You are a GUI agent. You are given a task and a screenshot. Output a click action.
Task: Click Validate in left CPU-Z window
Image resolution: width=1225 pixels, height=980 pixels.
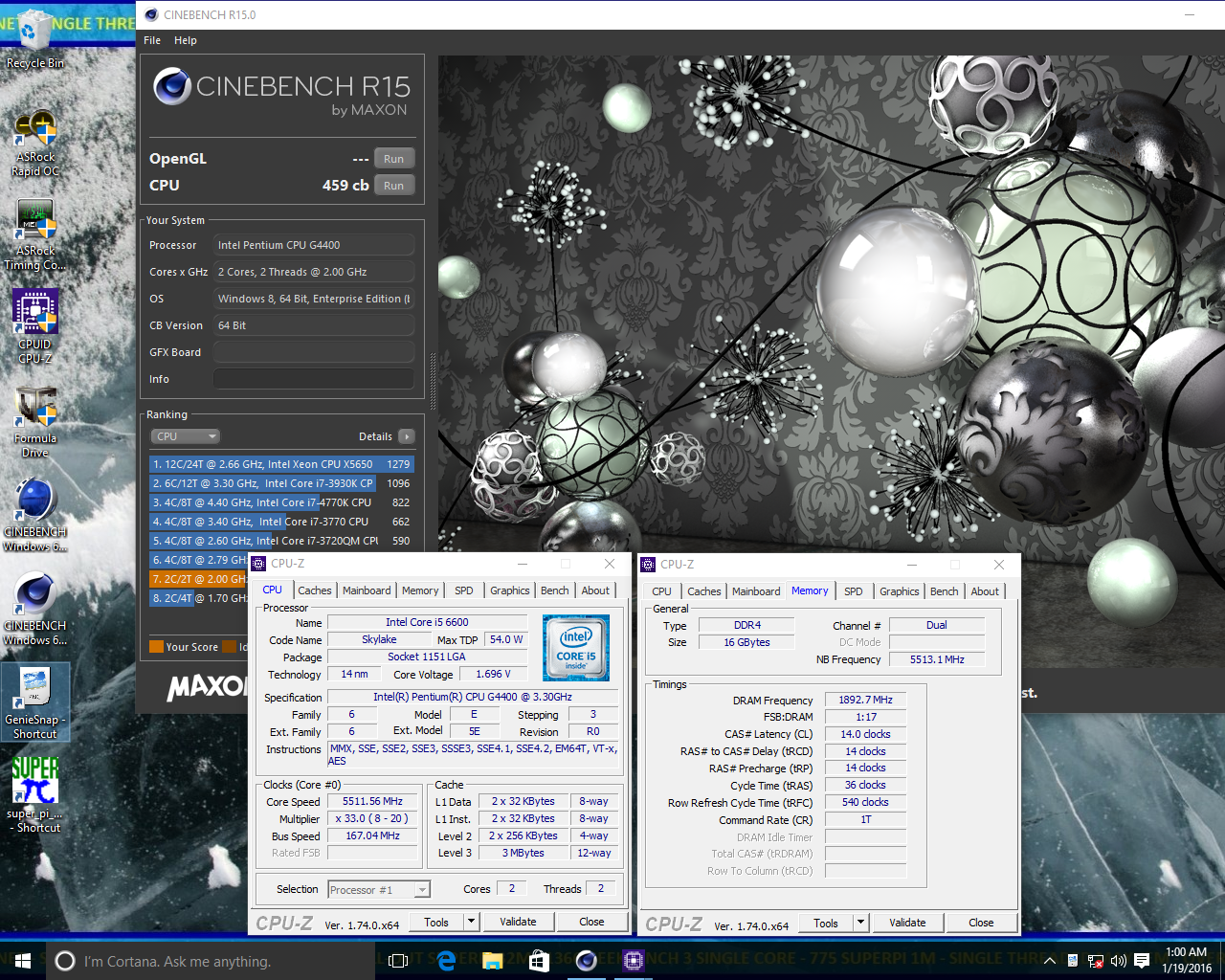[x=518, y=922]
